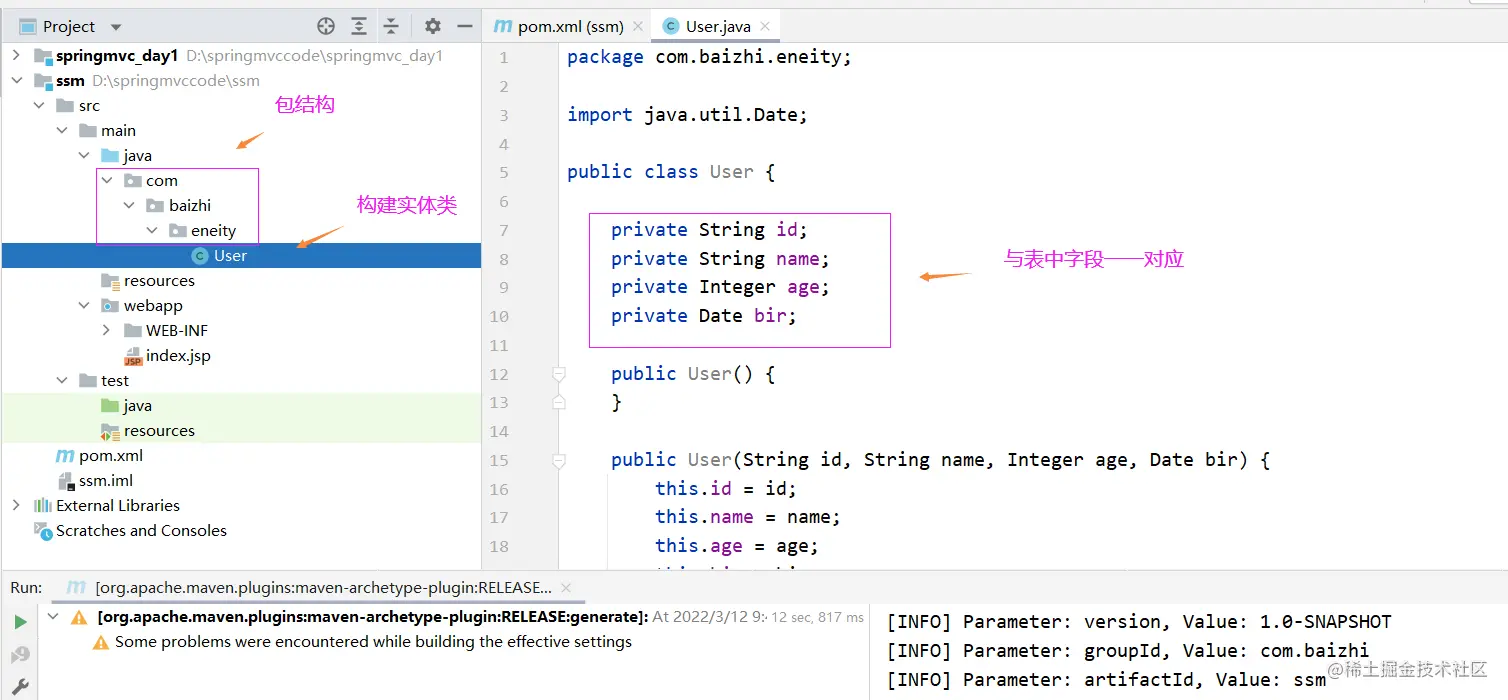Click springmvc_day1 module folder icon
This screenshot has width=1508, height=700.
pos(43,56)
